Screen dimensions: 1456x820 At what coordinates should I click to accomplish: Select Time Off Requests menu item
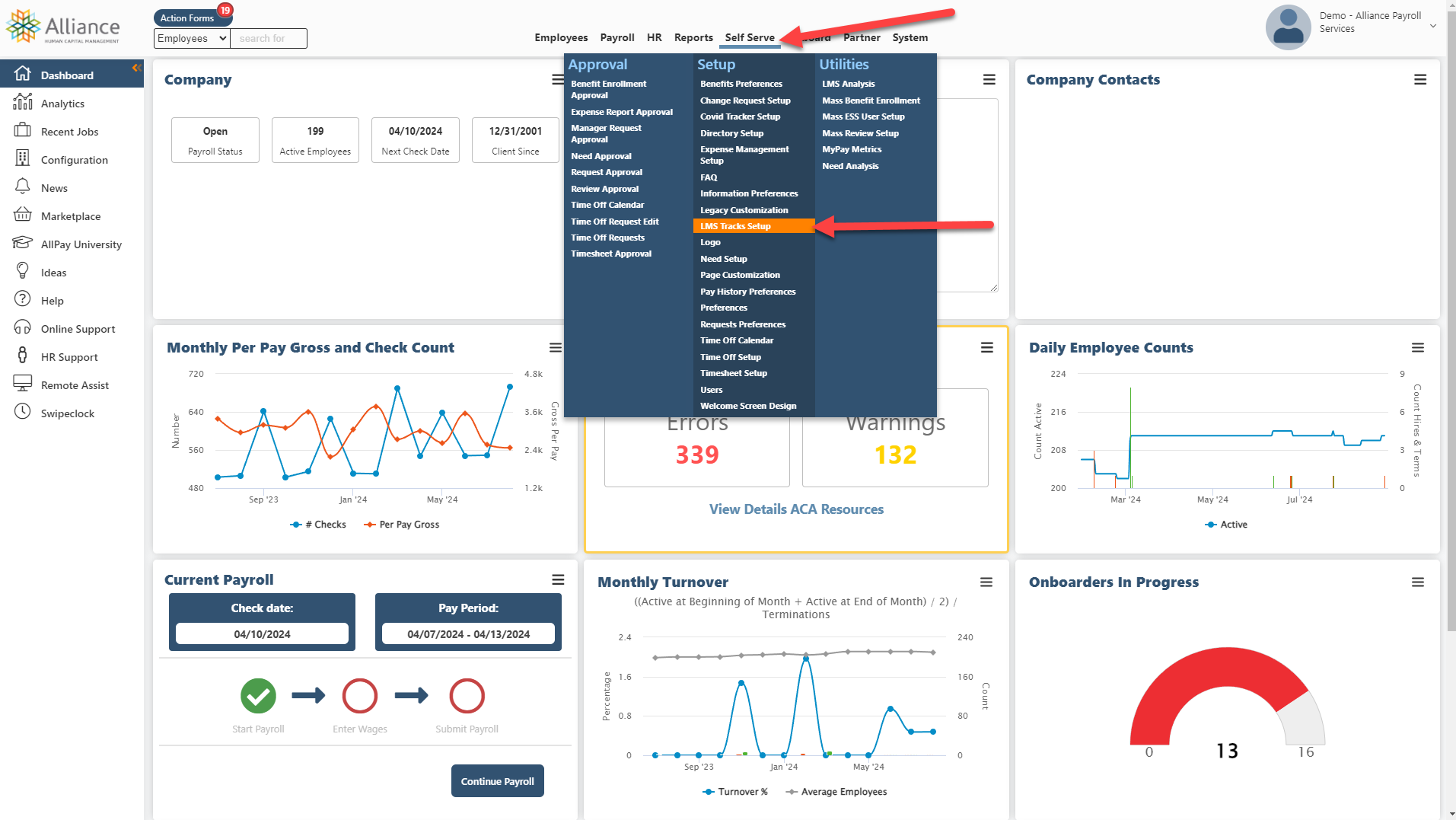pos(607,238)
